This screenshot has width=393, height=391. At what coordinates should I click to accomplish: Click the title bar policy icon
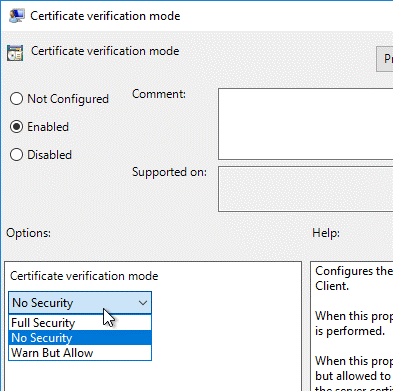(x=17, y=16)
